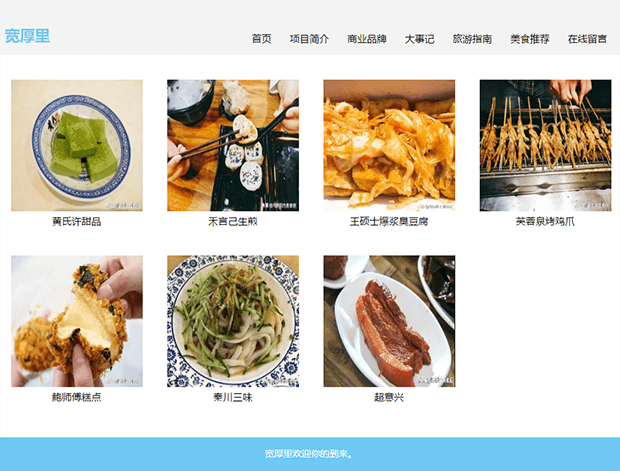Image resolution: width=620 pixels, height=471 pixels.
Task: Click the 宽厚里 site logo
Action: click(x=27, y=36)
